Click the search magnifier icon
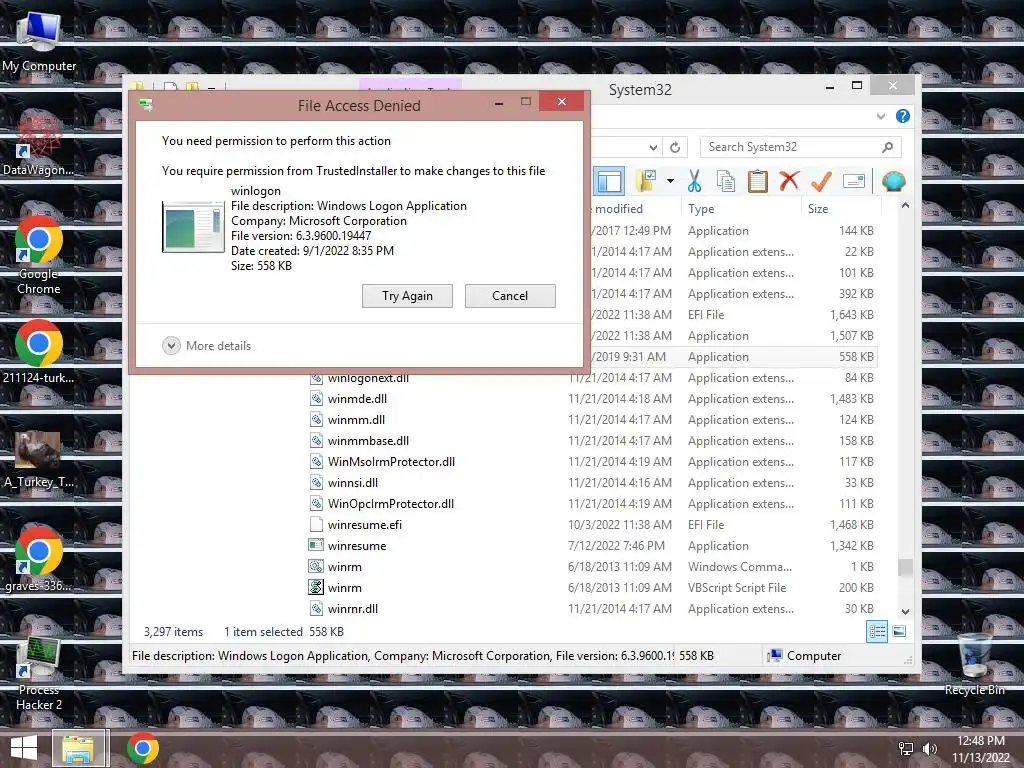Screen dimensions: 1024x768 pos(887,147)
